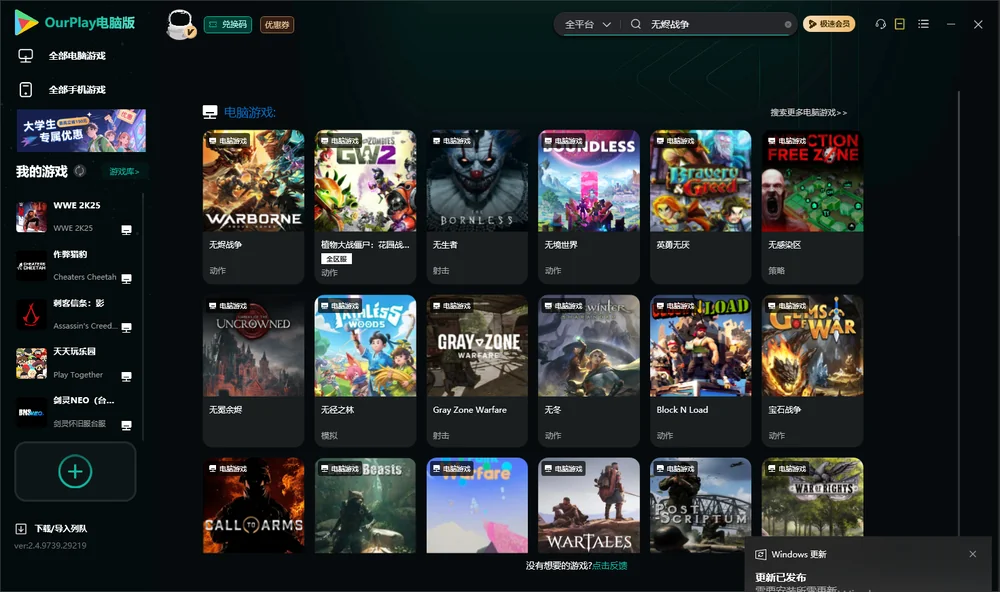This screenshot has width=1000, height=592.
Task: Select 作弊猎豹 Cheaters Cheetah game
Action: (x=75, y=265)
